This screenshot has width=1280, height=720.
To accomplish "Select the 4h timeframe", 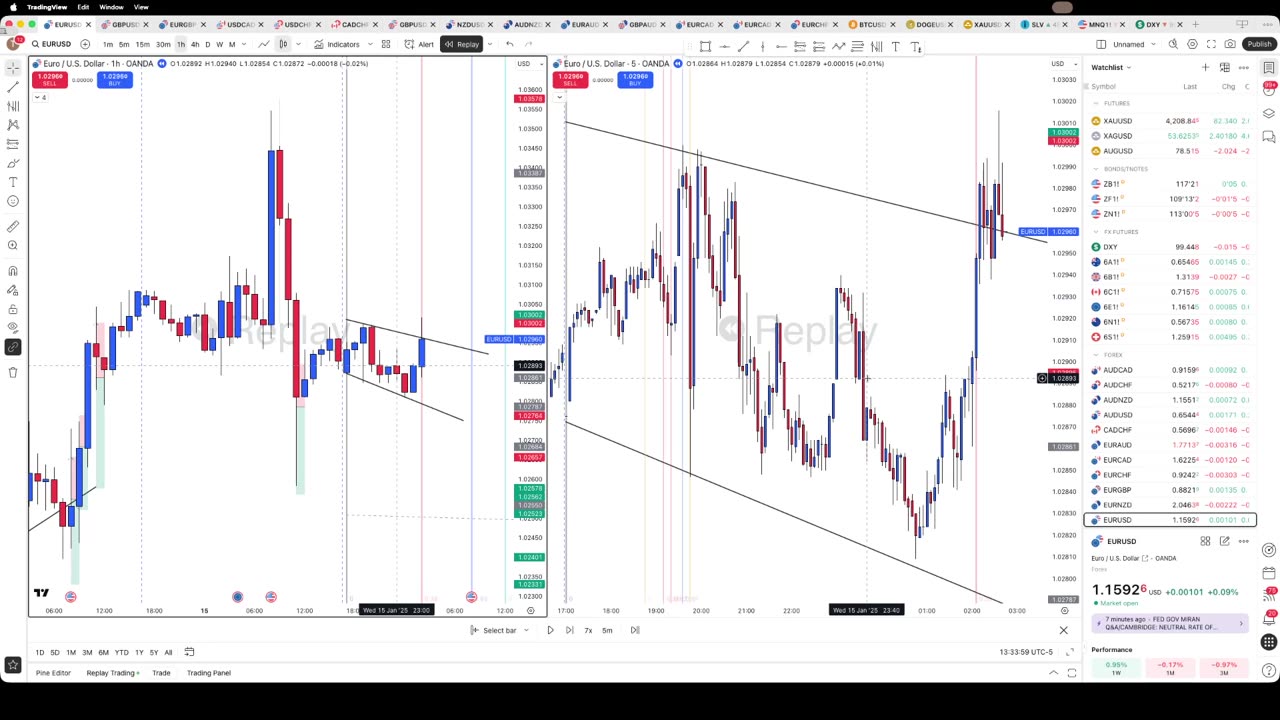I will click(195, 44).
